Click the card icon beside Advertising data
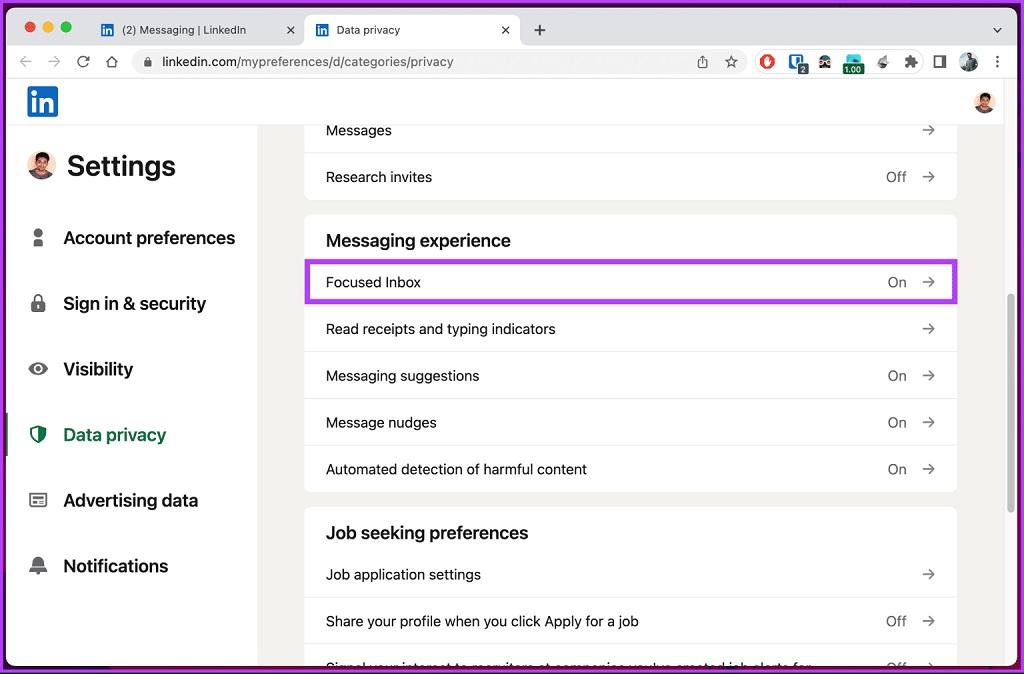 point(38,500)
